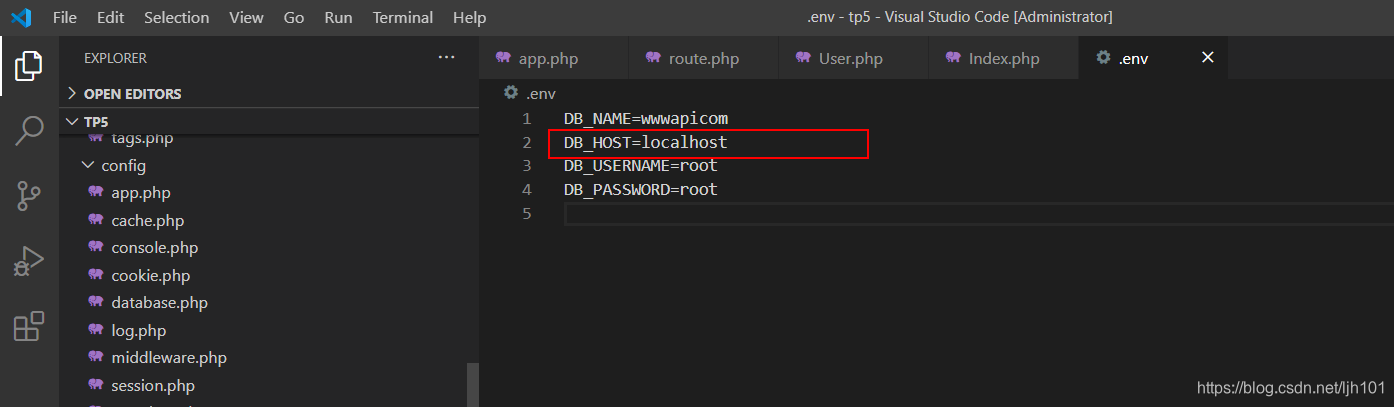Image resolution: width=1394 pixels, height=407 pixels.
Task: Open the Explorer activity bar icon
Action: tap(29, 66)
